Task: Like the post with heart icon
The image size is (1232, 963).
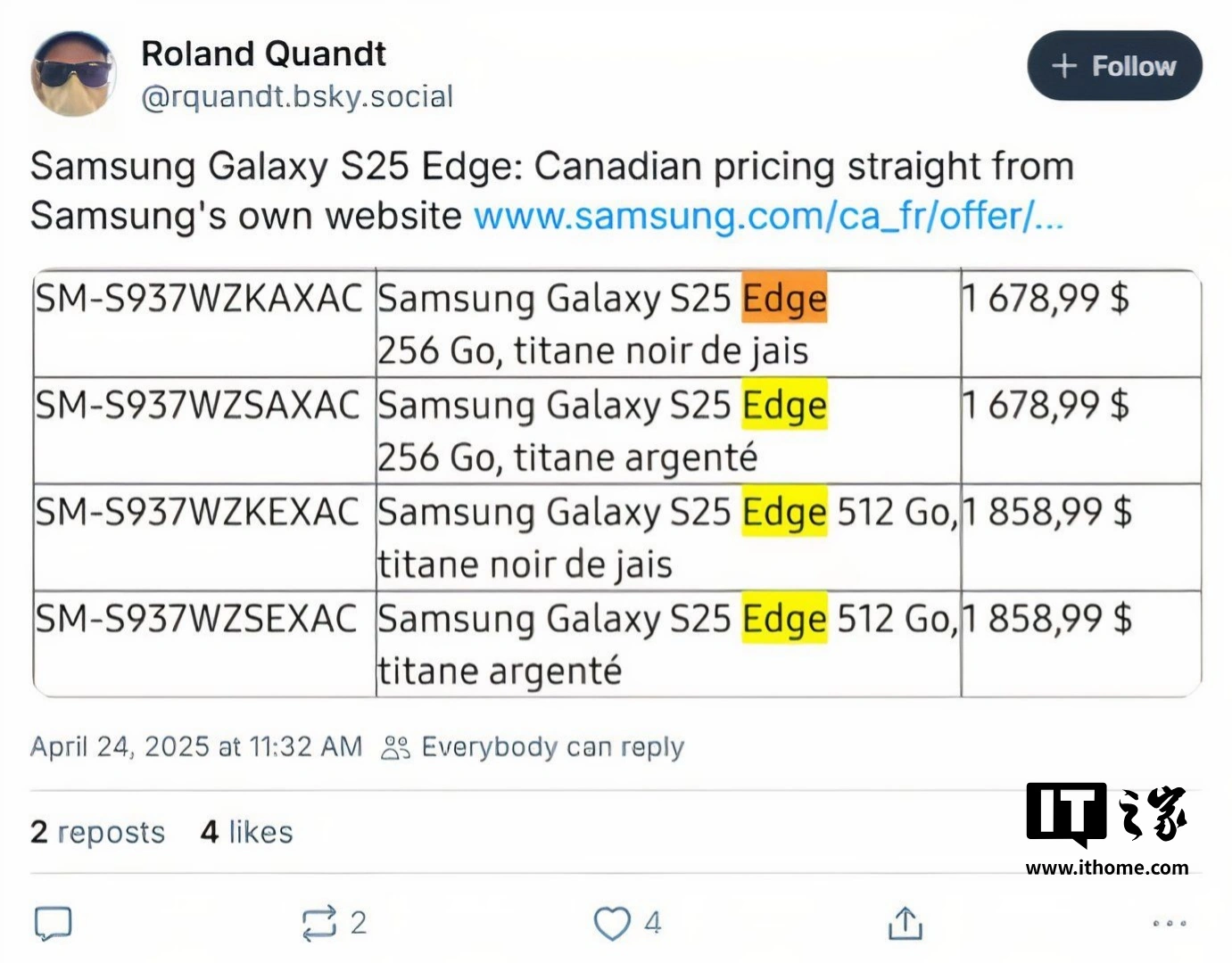Action: tap(612, 923)
